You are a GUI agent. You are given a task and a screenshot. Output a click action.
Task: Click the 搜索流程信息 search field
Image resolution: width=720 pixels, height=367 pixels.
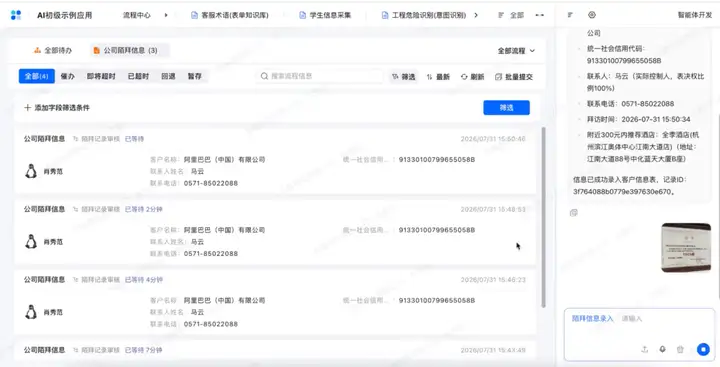click(319, 76)
